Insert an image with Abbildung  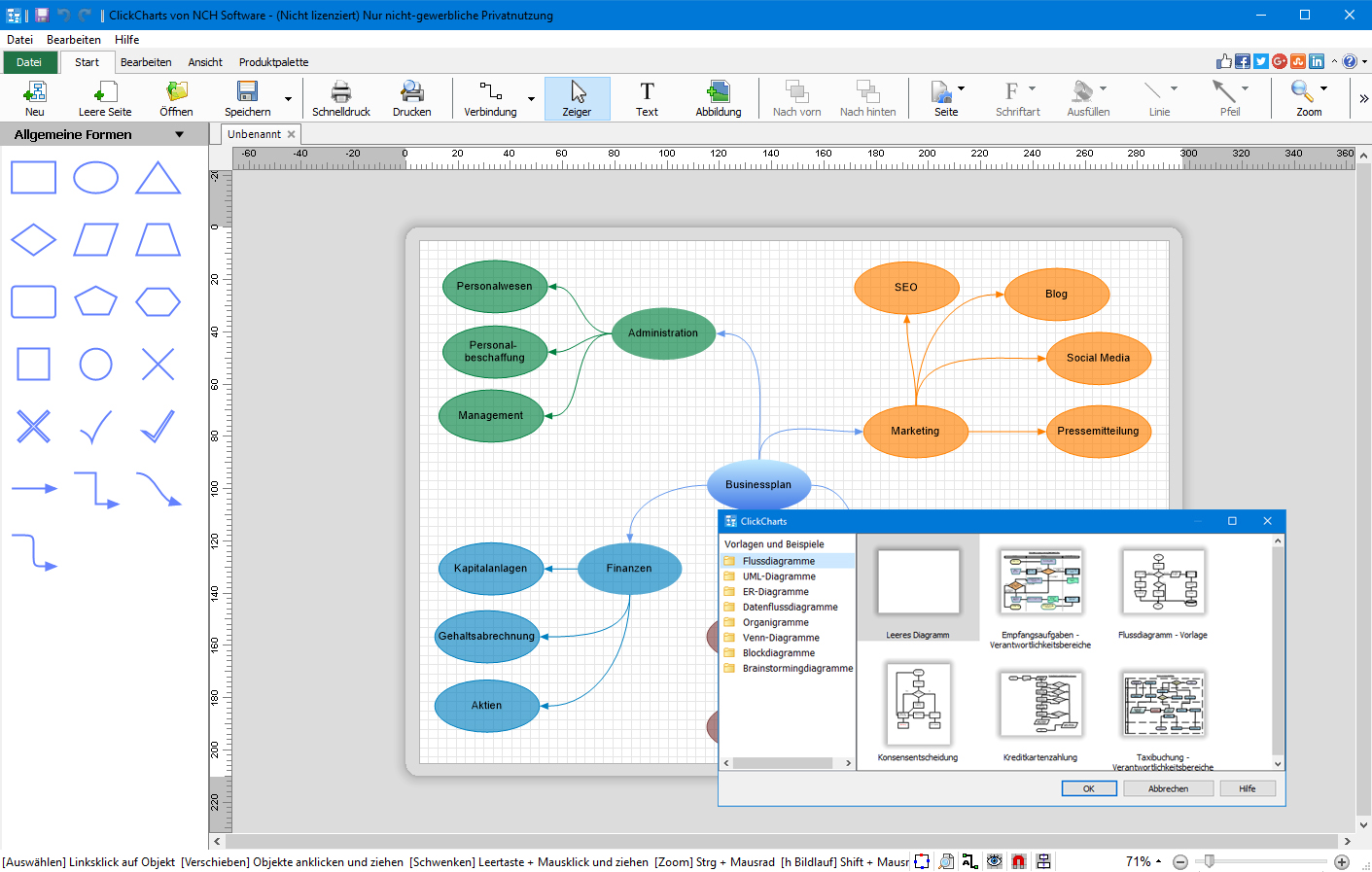point(719,99)
